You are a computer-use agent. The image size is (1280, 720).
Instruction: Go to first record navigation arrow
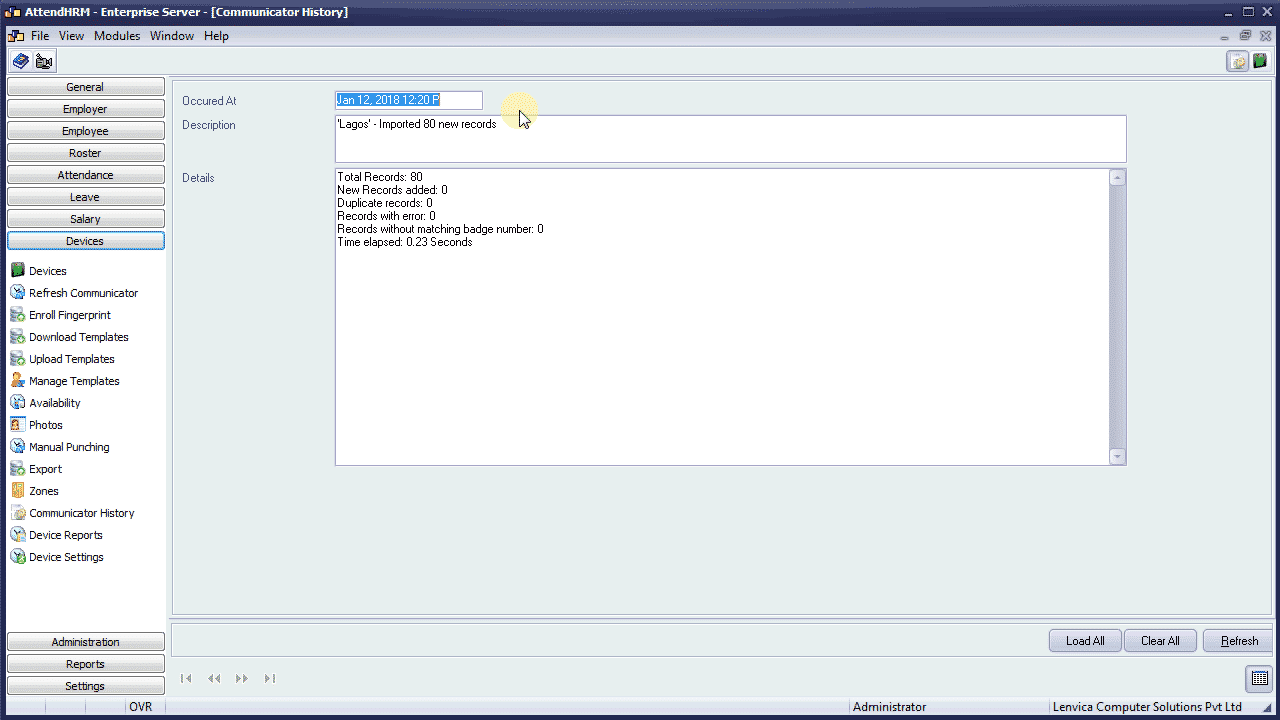[186, 678]
